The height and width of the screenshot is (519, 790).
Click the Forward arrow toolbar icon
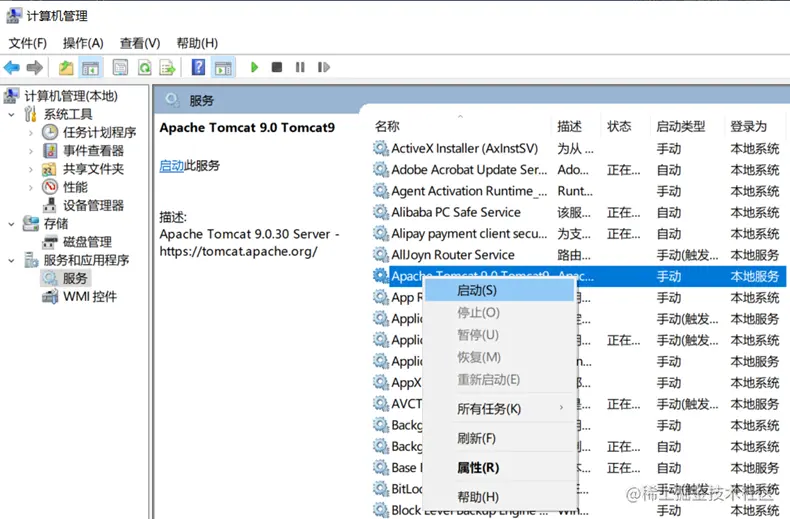click(34, 67)
